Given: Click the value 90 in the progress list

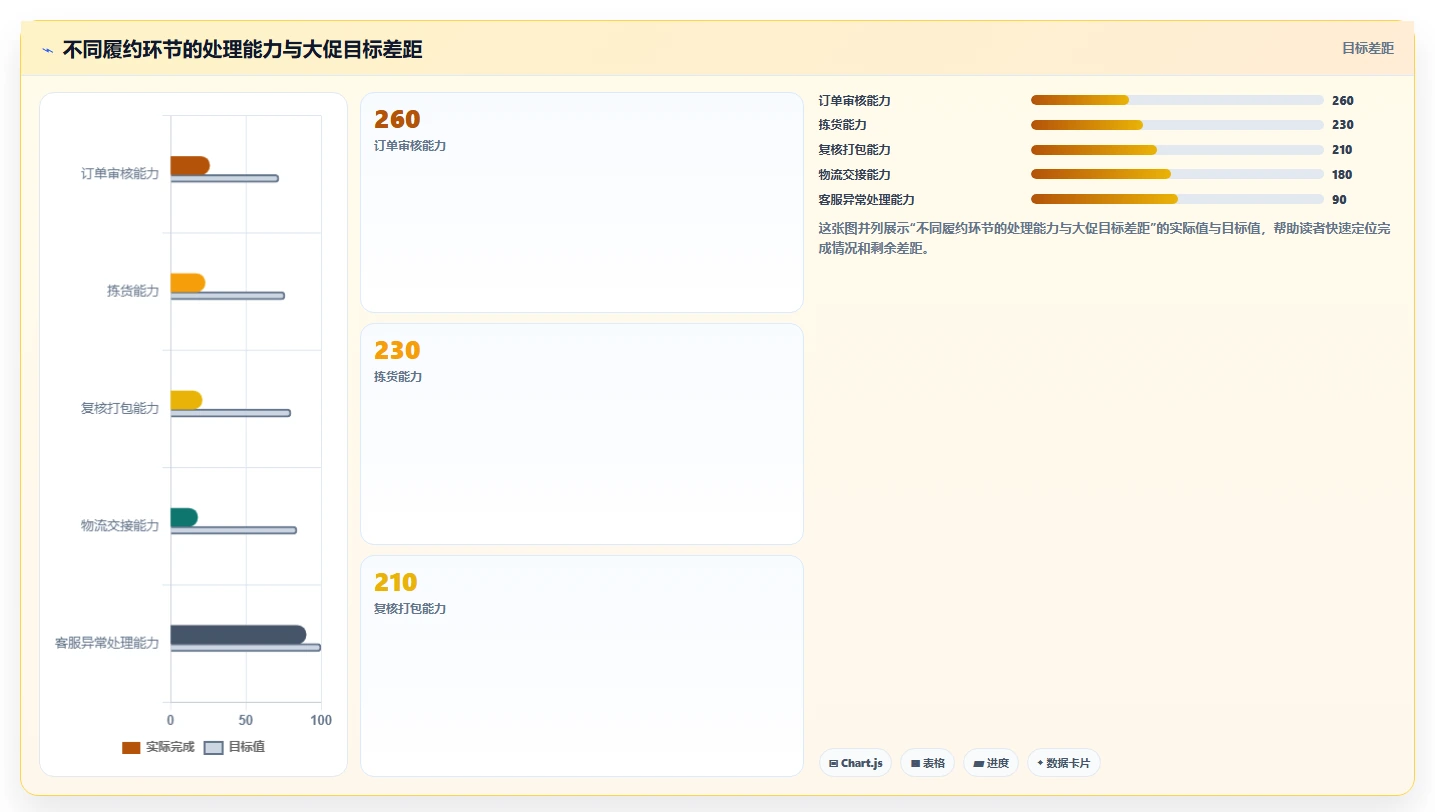Looking at the screenshot, I should (x=1339, y=200).
